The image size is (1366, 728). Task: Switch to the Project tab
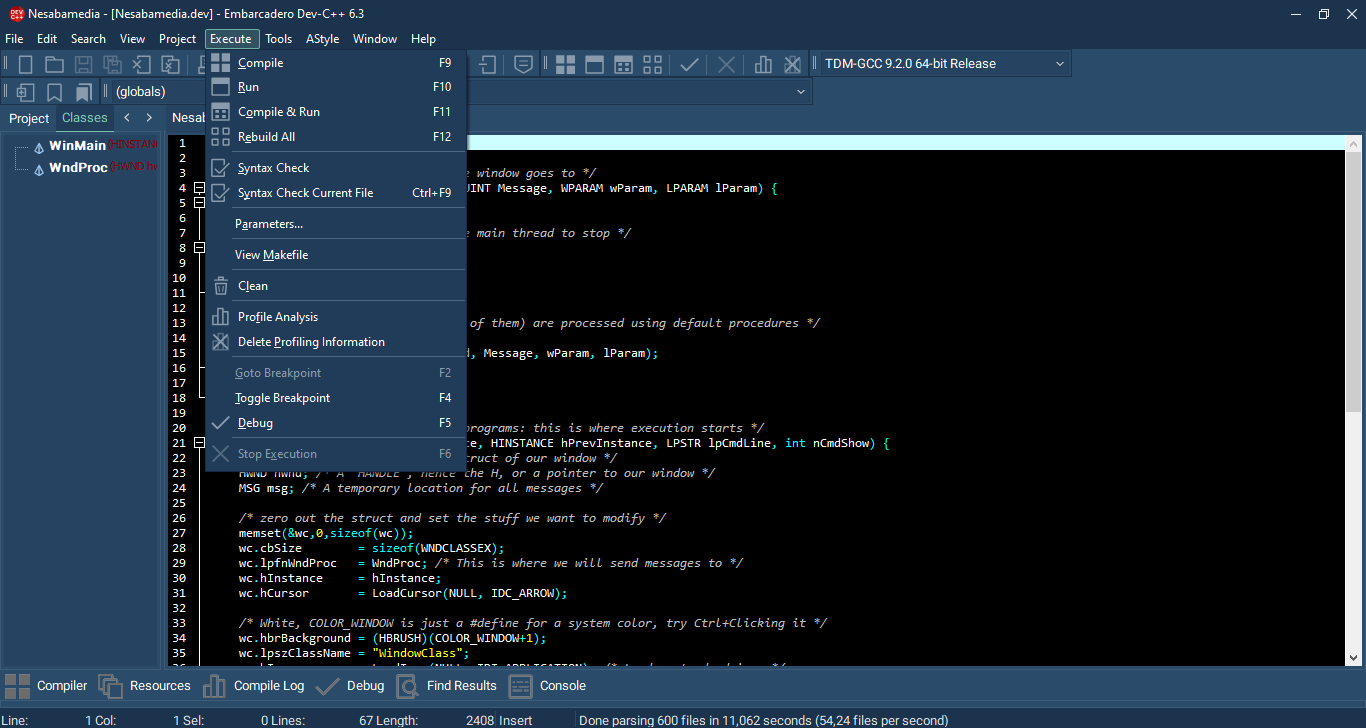29,118
